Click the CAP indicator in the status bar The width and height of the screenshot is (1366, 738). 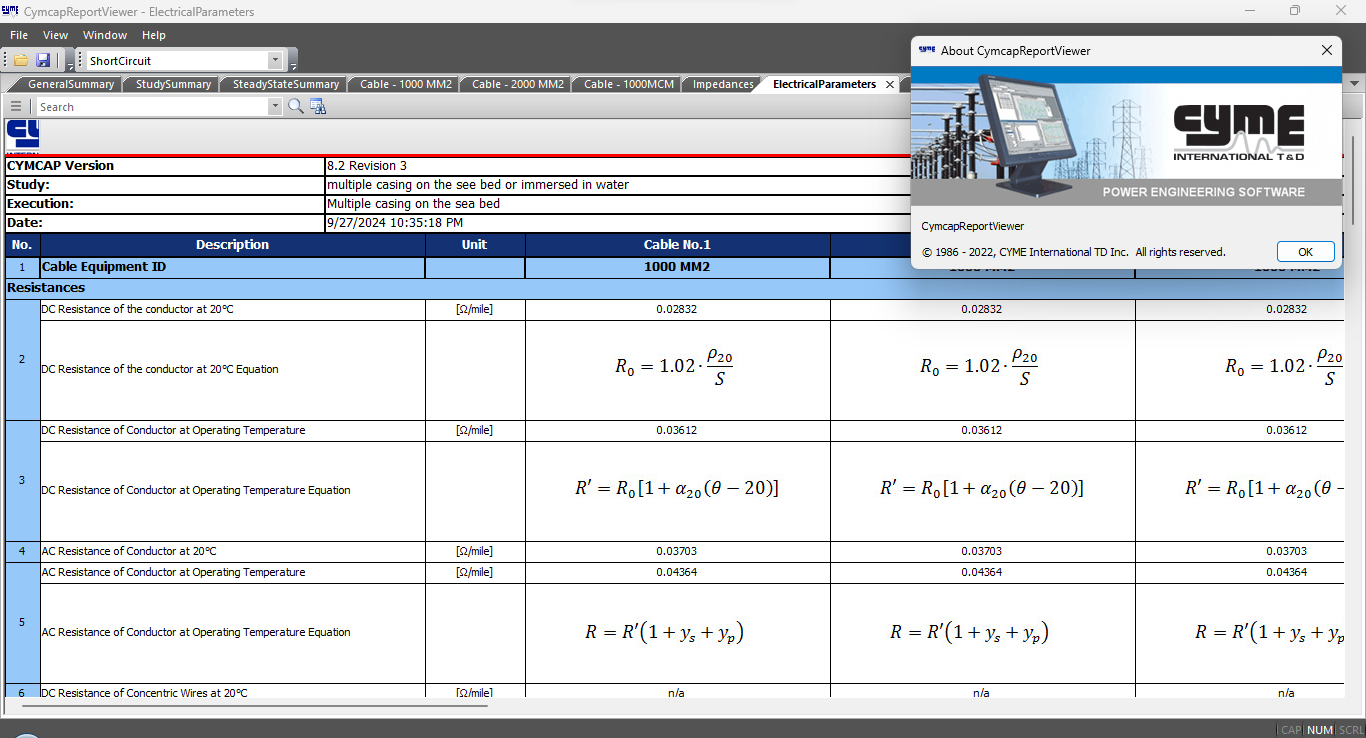[1291, 730]
